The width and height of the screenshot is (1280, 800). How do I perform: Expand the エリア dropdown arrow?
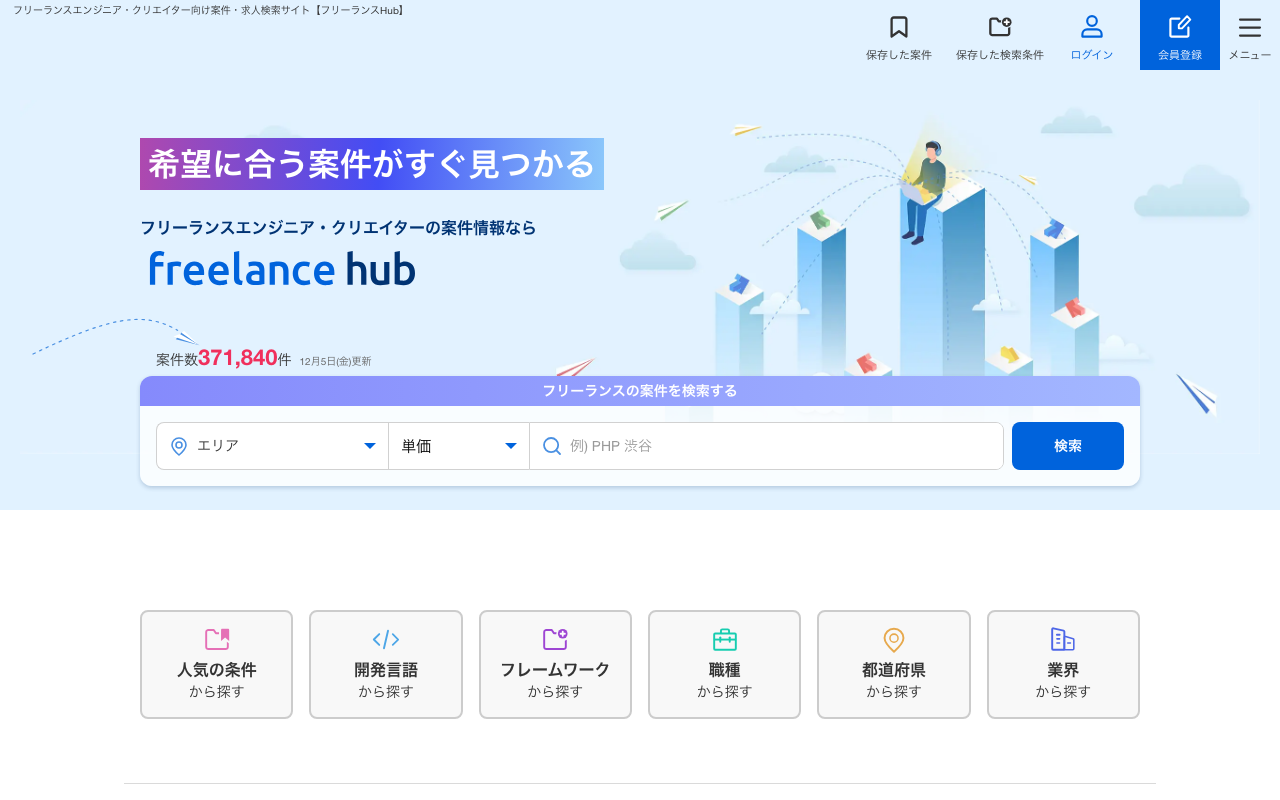point(371,445)
